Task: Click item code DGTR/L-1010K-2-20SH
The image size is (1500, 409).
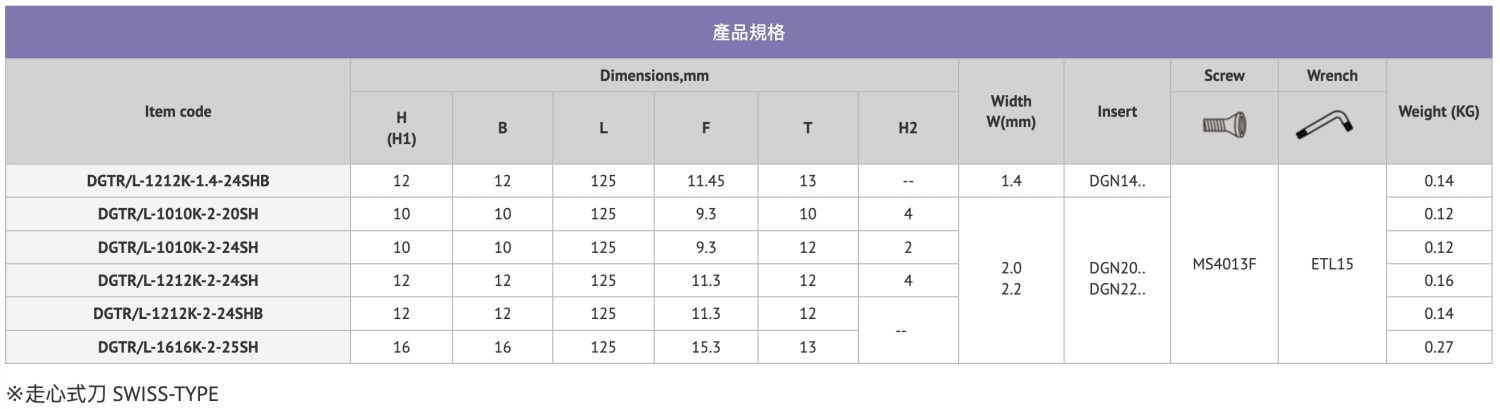Action: (x=178, y=214)
